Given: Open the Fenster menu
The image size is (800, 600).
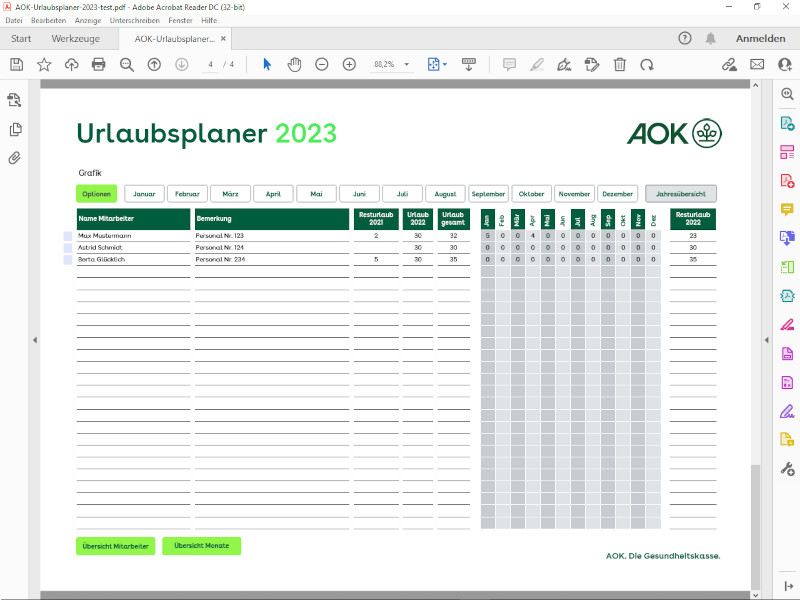Looking at the screenshot, I should 180,20.
